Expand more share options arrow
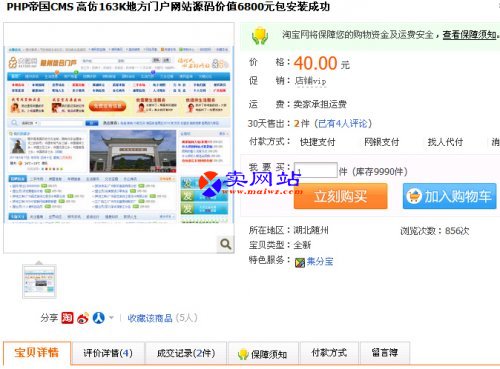The image size is (500, 369). point(111,317)
